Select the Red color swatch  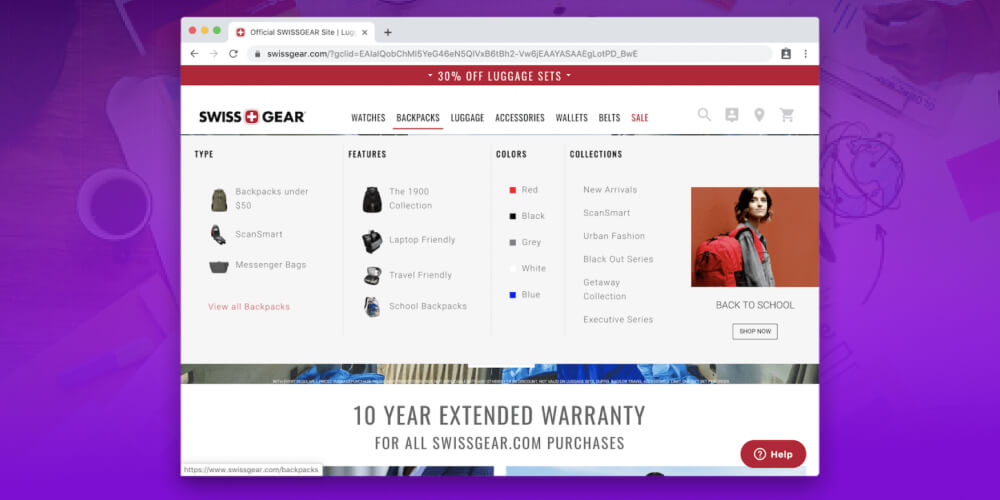coord(512,190)
